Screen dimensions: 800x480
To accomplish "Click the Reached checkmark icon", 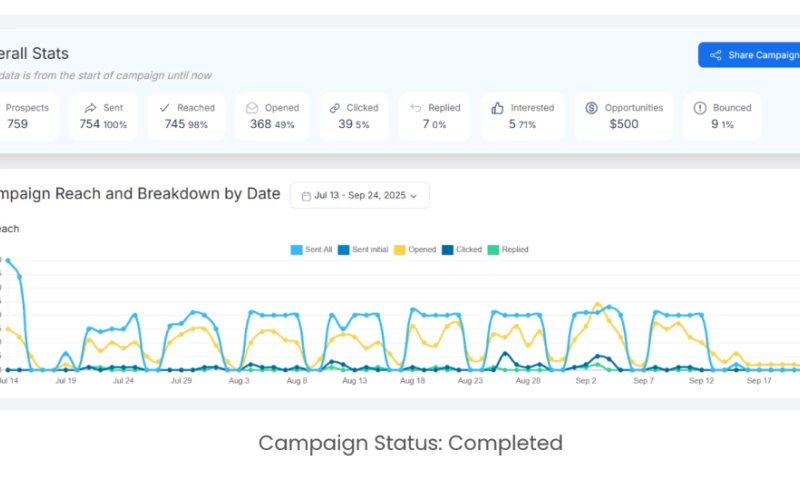I will click(x=164, y=108).
